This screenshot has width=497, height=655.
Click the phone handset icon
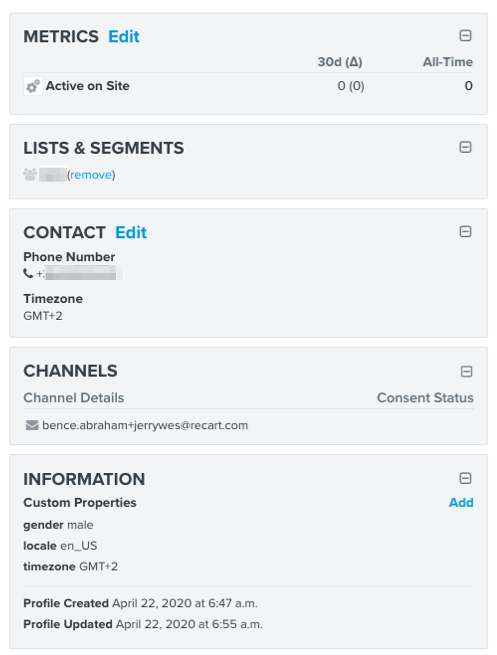click(28, 274)
